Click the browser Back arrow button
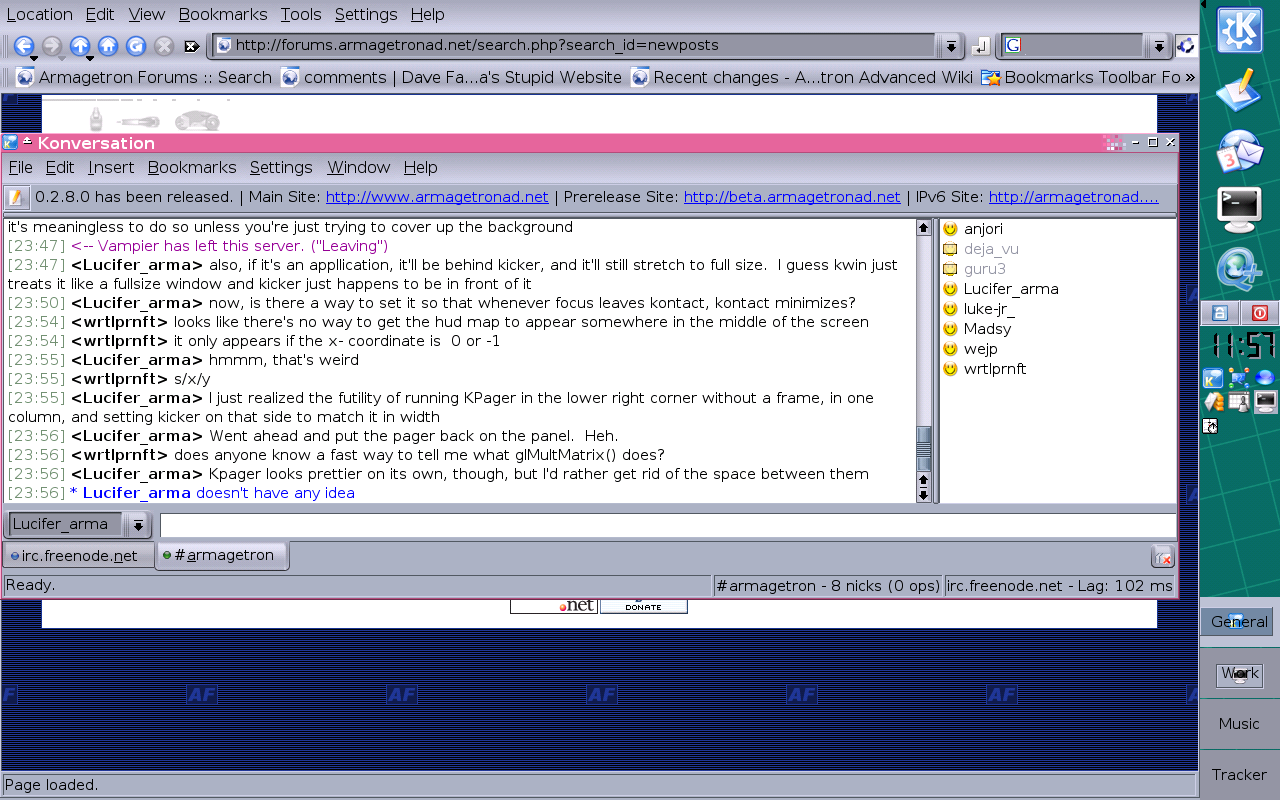Viewport: 1280px width, 800px height. (23, 46)
